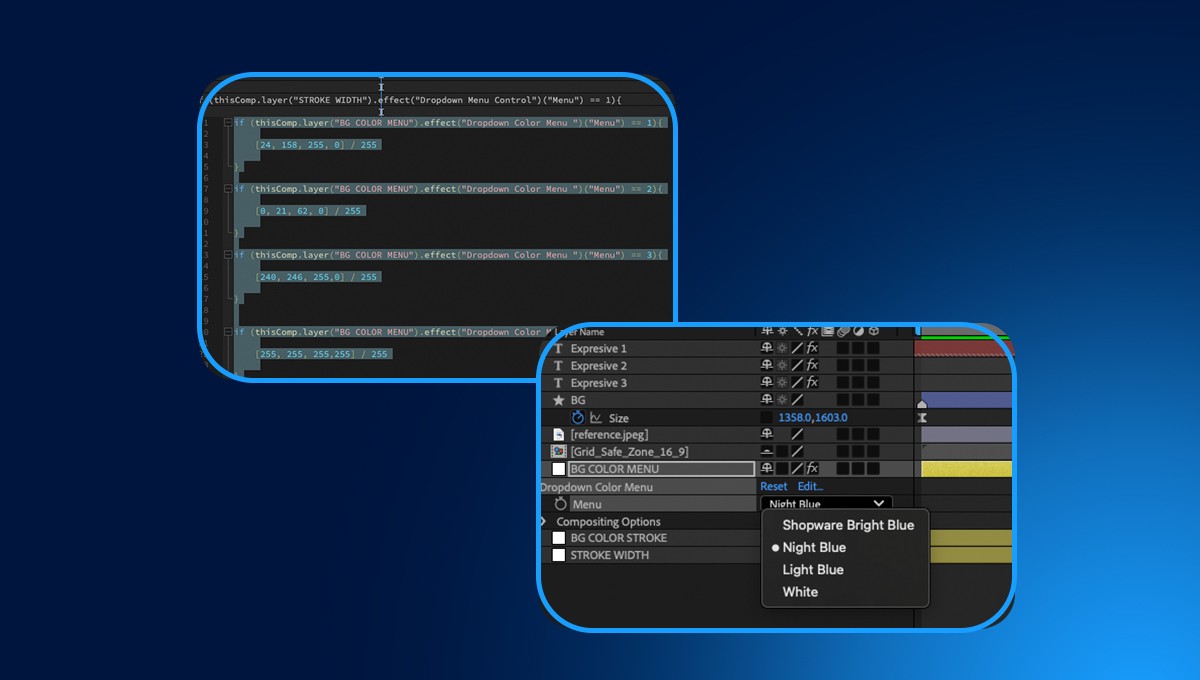Click the text layer icon of Expresive 1
1200x680 pixels.
(x=559, y=349)
